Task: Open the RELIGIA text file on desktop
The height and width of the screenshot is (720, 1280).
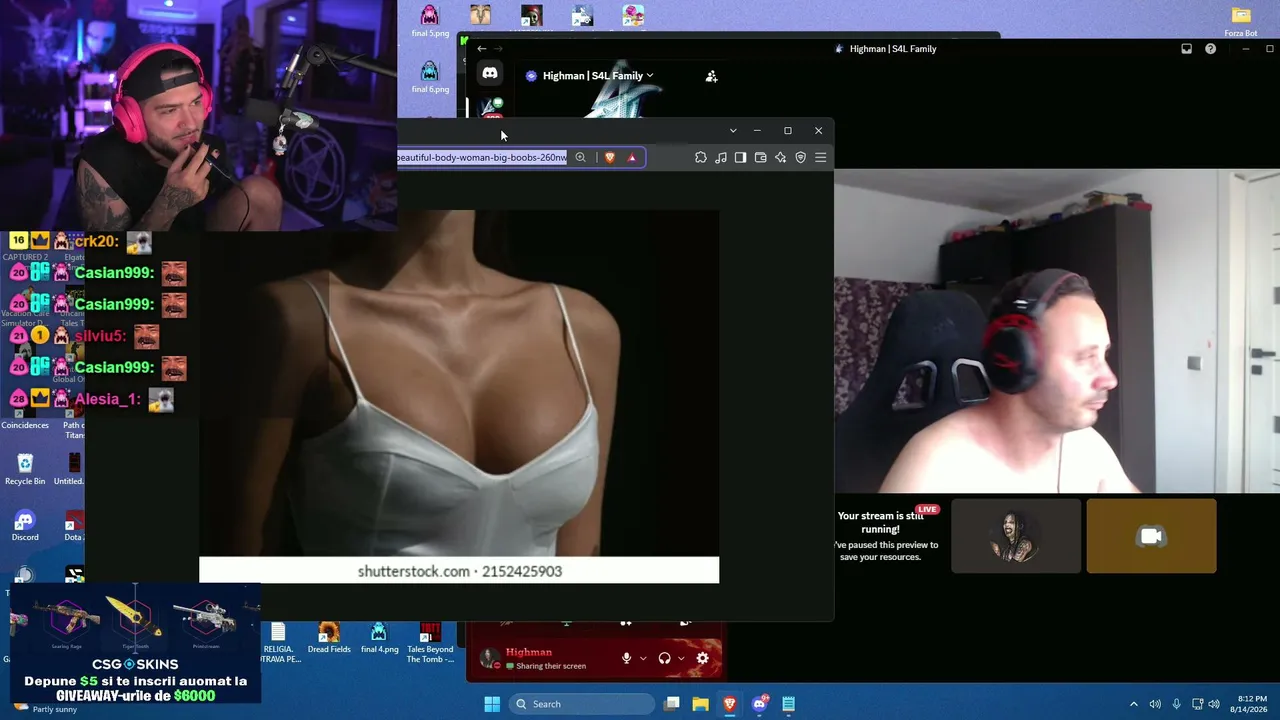Action: [279, 643]
